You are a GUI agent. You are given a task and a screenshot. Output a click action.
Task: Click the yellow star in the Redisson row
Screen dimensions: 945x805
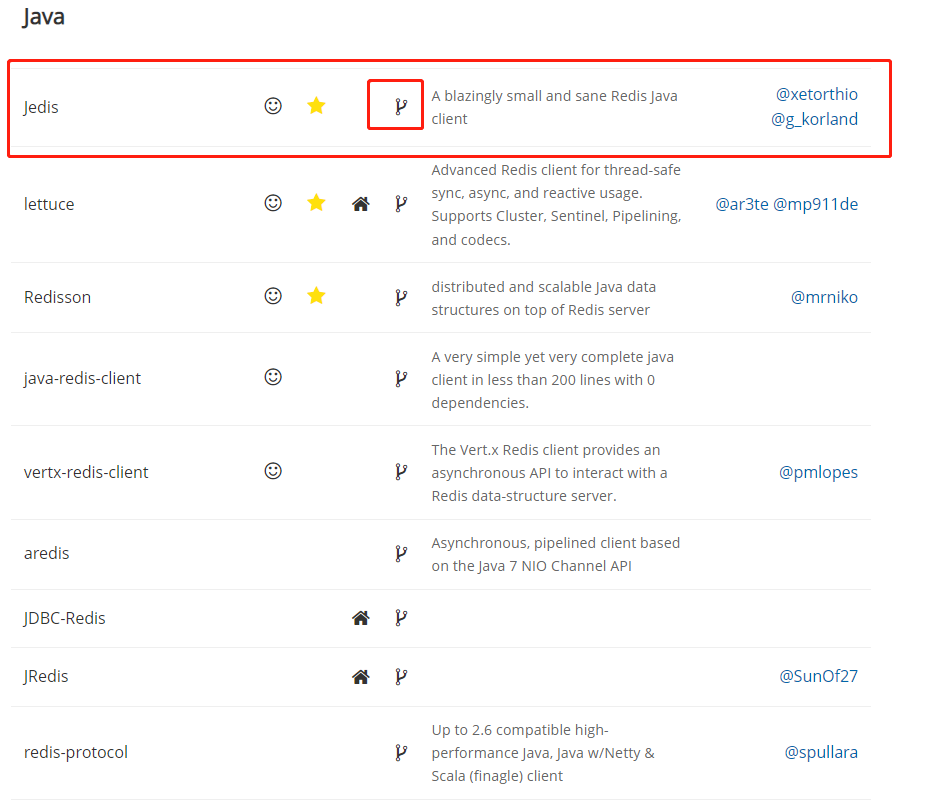(x=316, y=296)
